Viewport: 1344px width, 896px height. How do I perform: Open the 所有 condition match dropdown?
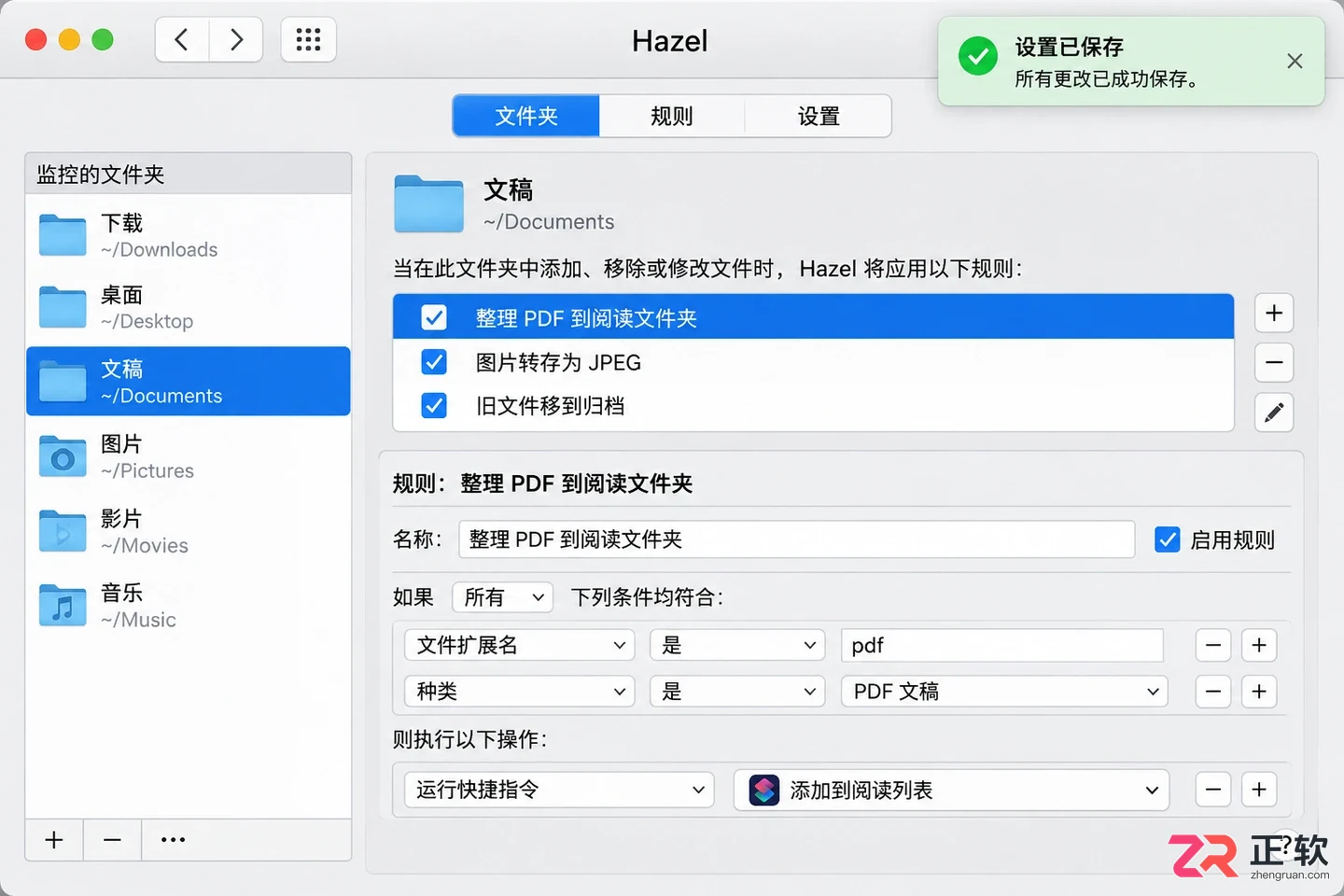pos(502,597)
